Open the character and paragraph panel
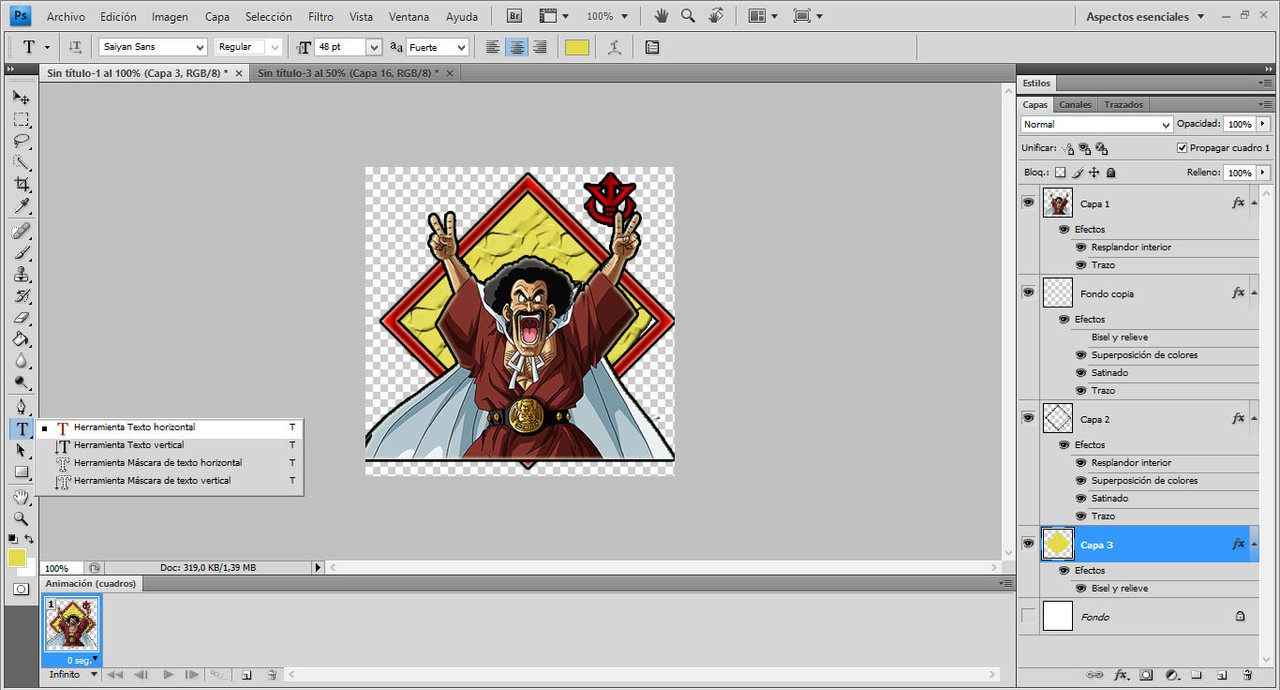1280x690 pixels. [x=652, y=47]
